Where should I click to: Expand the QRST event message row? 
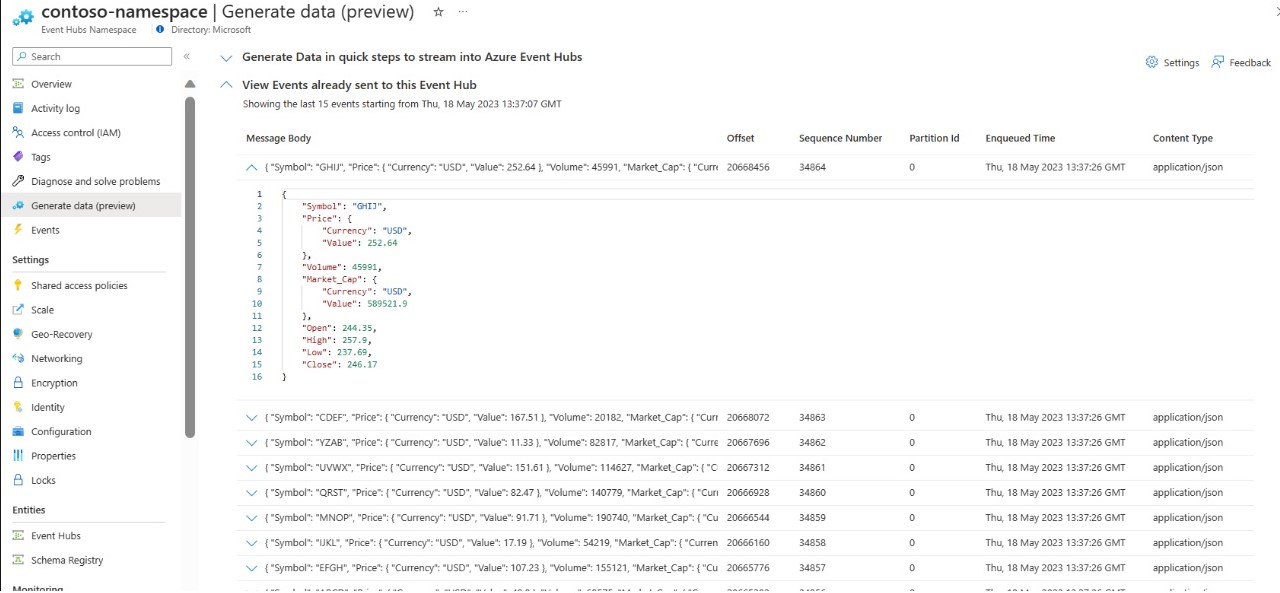252,492
